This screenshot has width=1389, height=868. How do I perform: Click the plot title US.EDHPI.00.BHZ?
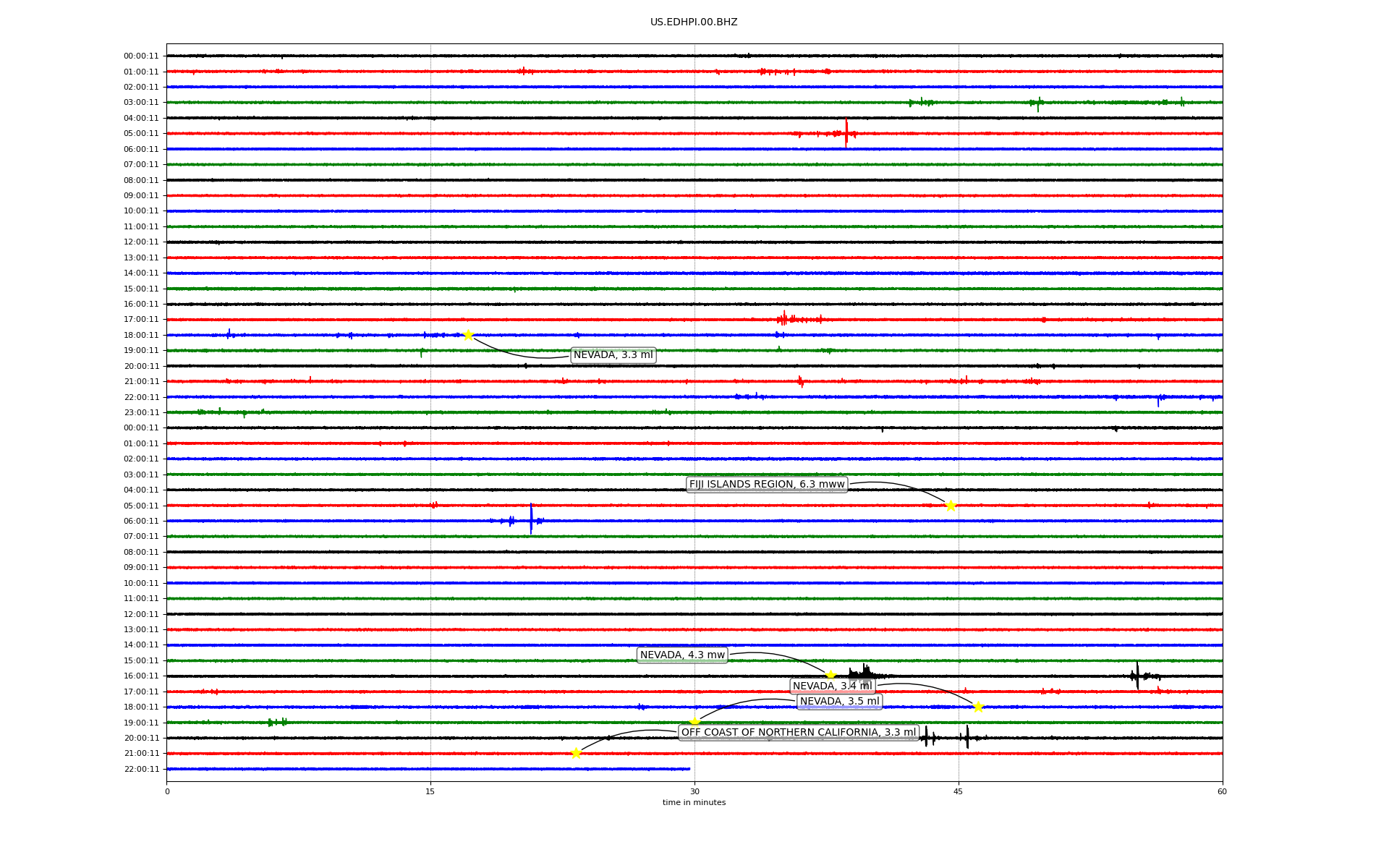pyautogui.click(x=693, y=22)
